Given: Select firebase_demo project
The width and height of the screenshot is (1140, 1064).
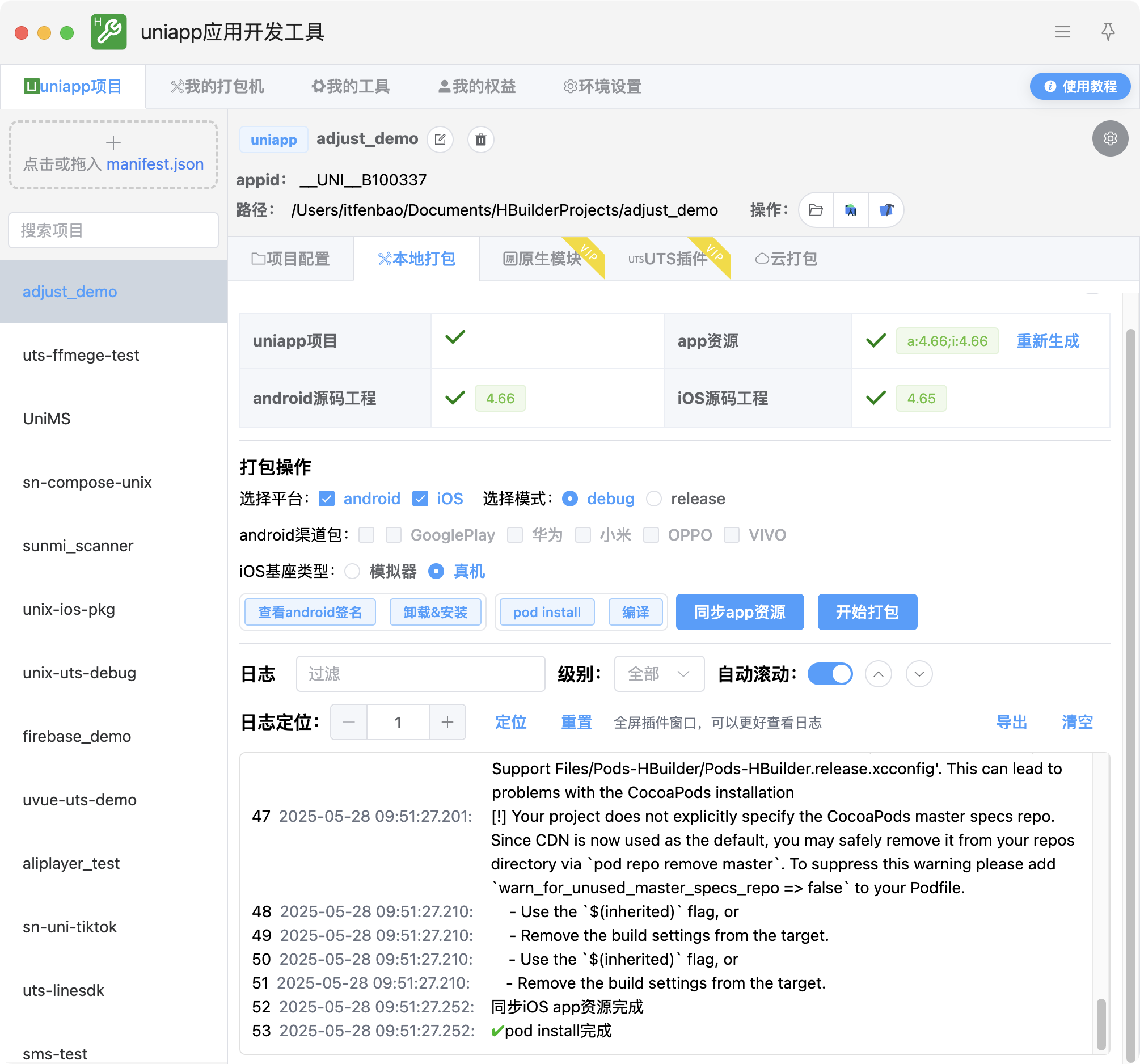Looking at the screenshot, I should 113,736.
